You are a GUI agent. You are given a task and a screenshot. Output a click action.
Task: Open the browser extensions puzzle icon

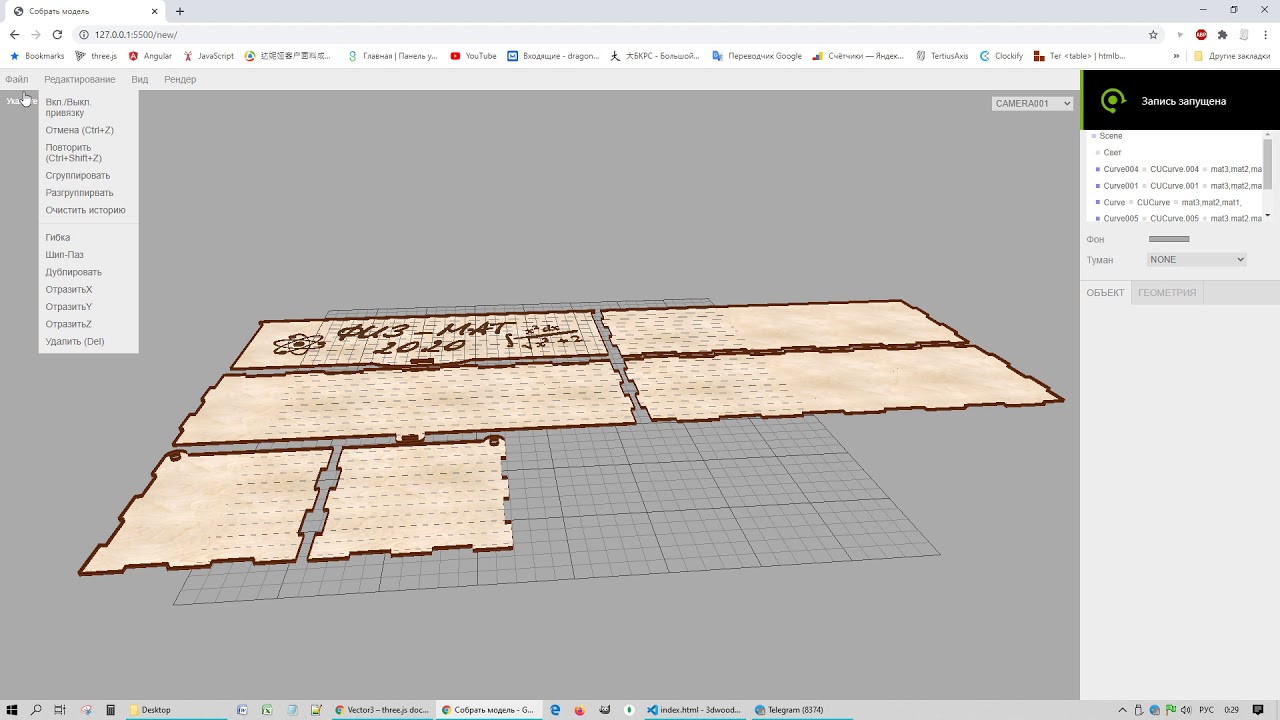click(1222, 34)
